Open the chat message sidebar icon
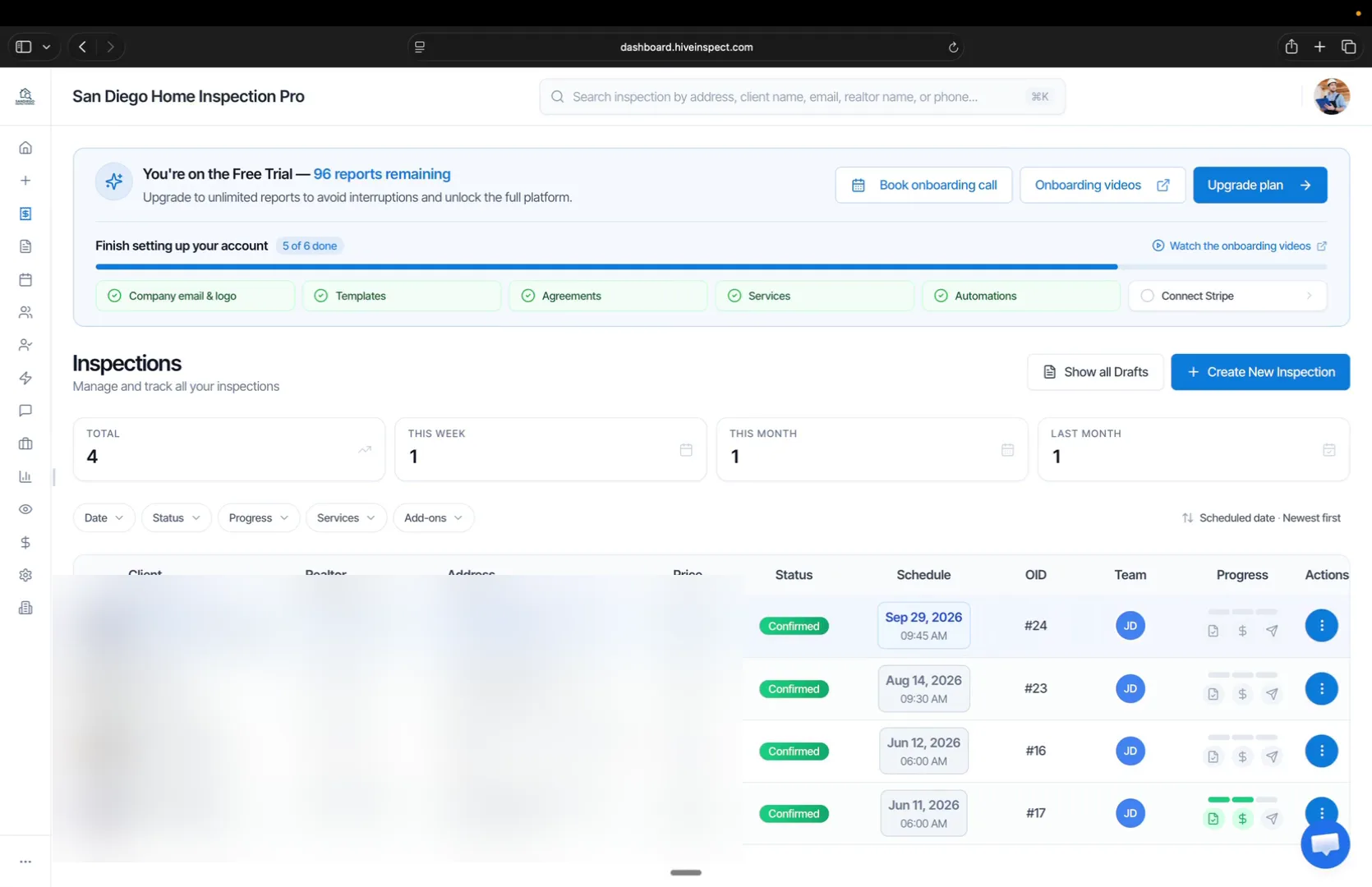This screenshot has height=887, width=1372. pyautogui.click(x=25, y=411)
